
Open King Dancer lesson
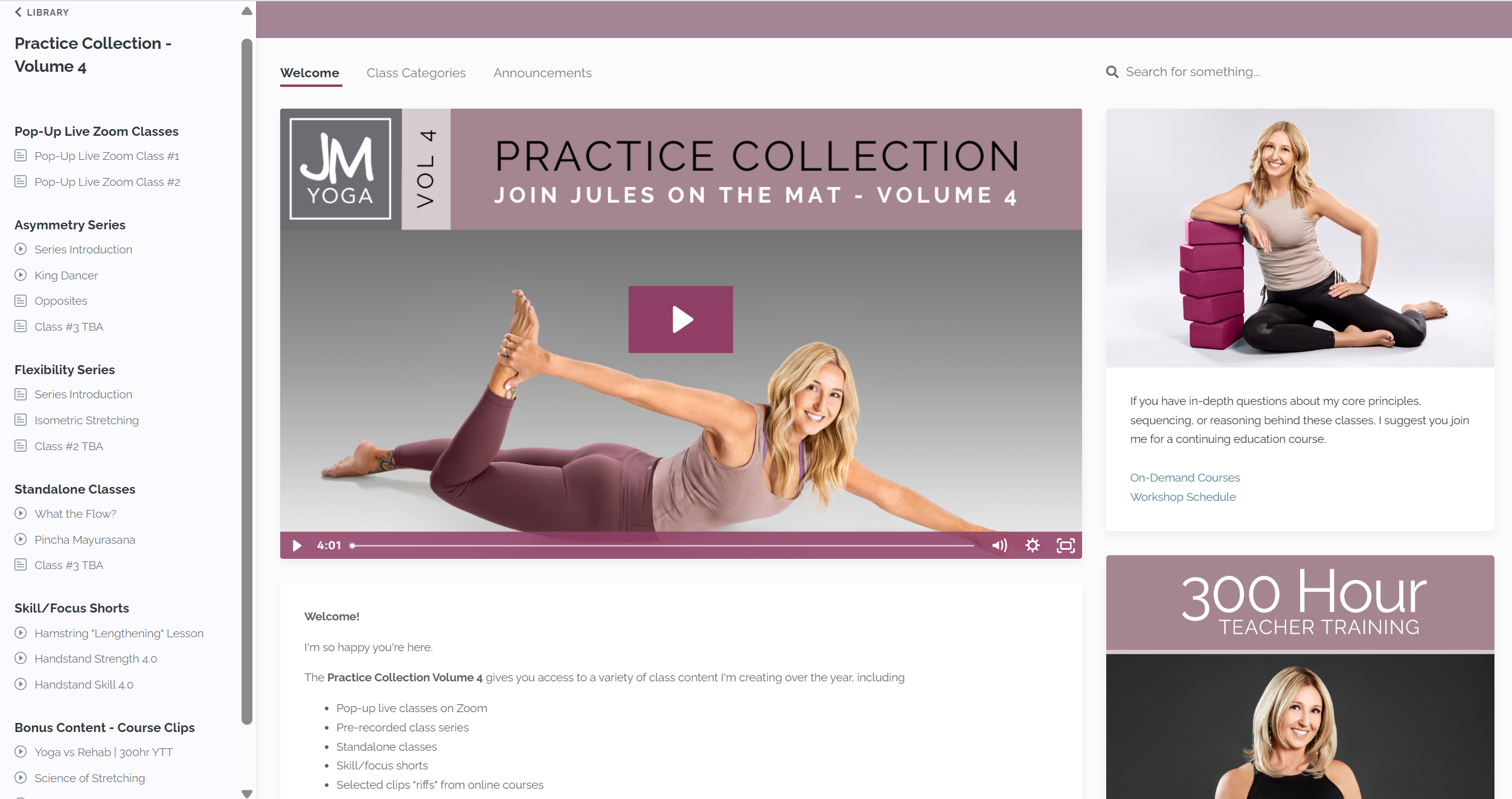click(x=66, y=275)
